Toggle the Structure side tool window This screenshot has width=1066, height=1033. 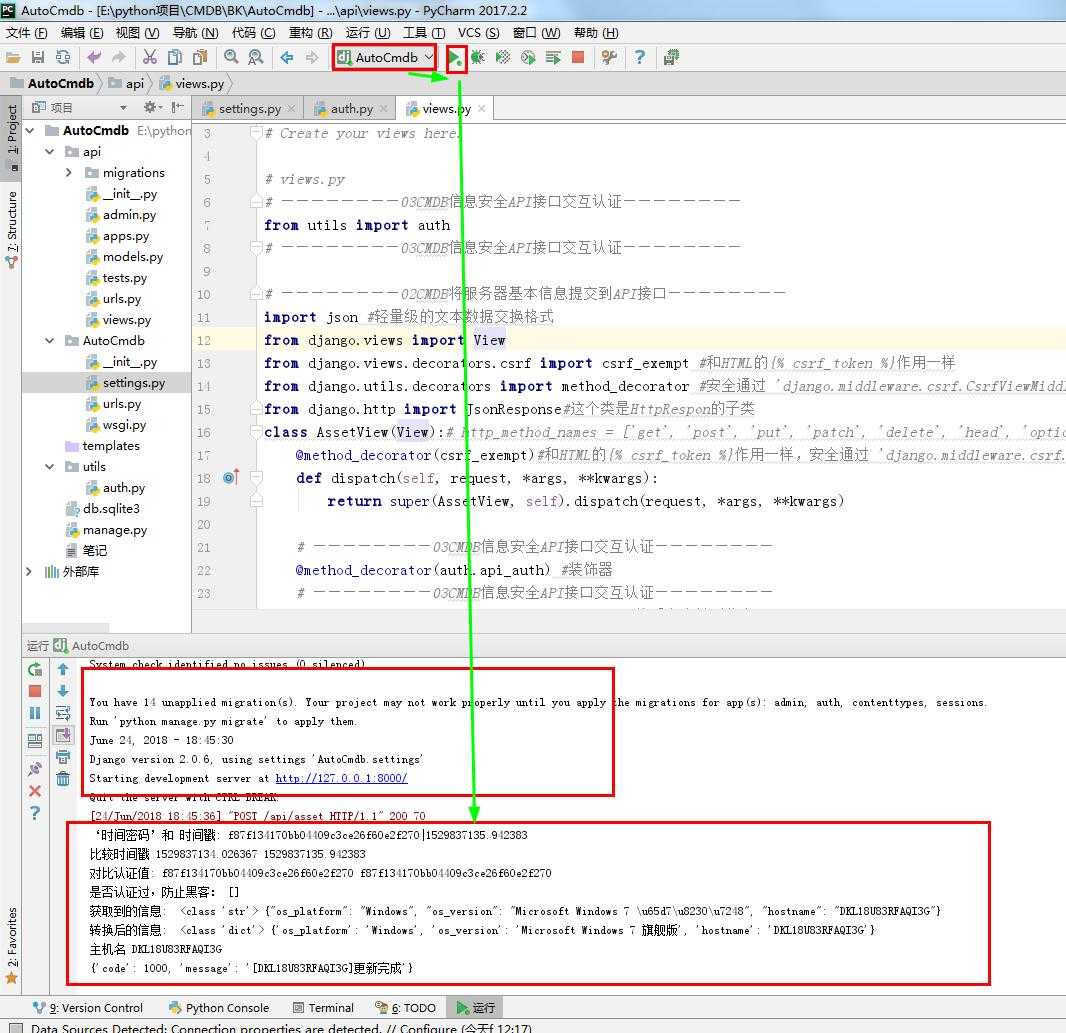tap(12, 230)
